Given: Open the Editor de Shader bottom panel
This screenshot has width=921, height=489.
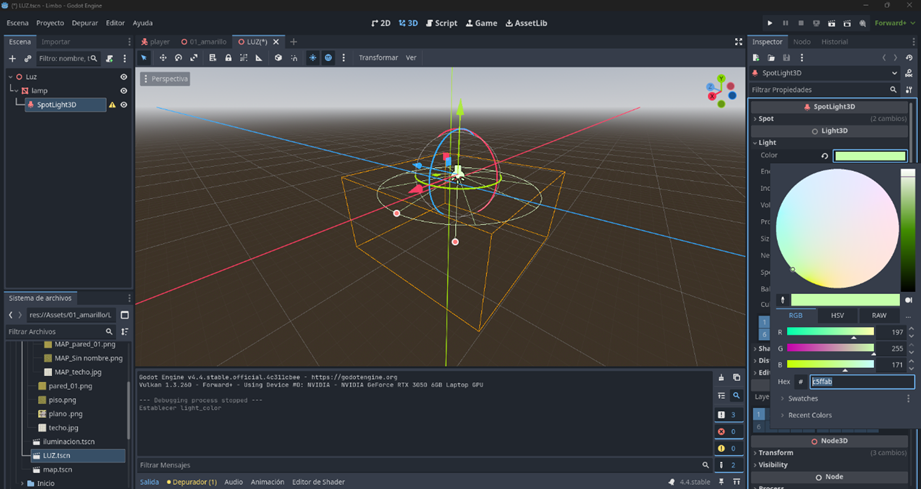Looking at the screenshot, I should click(319, 482).
